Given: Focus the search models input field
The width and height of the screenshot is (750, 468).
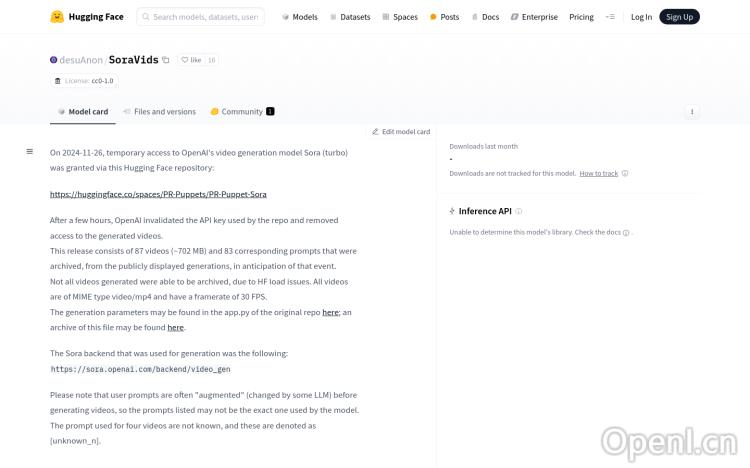Looking at the screenshot, I should pyautogui.click(x=205, y=17).
